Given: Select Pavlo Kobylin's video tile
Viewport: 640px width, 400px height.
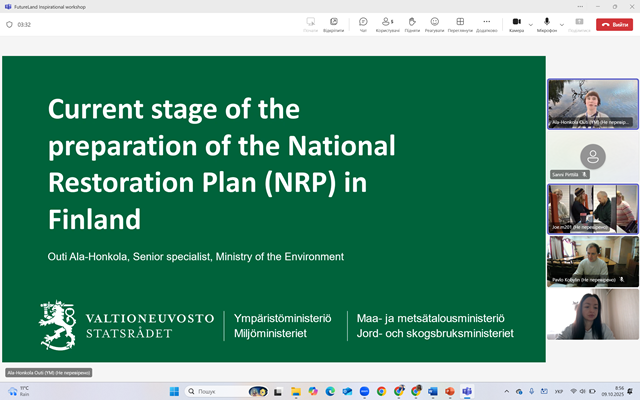Looking at the screenshot, I should (592, 261).
